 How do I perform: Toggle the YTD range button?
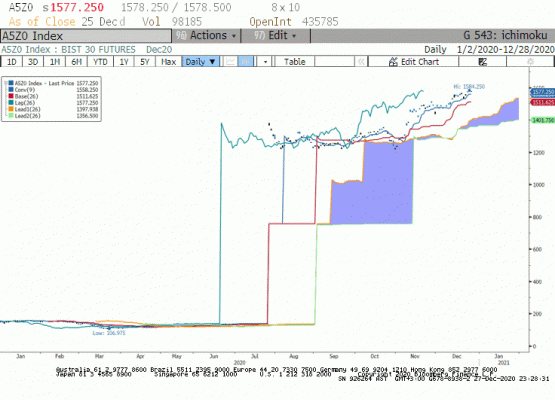[100, 62]
